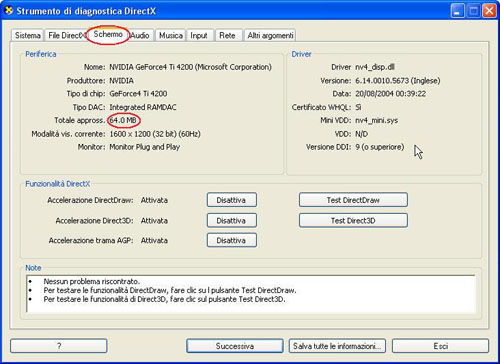Go to the Audio tab

click(140, 35)
